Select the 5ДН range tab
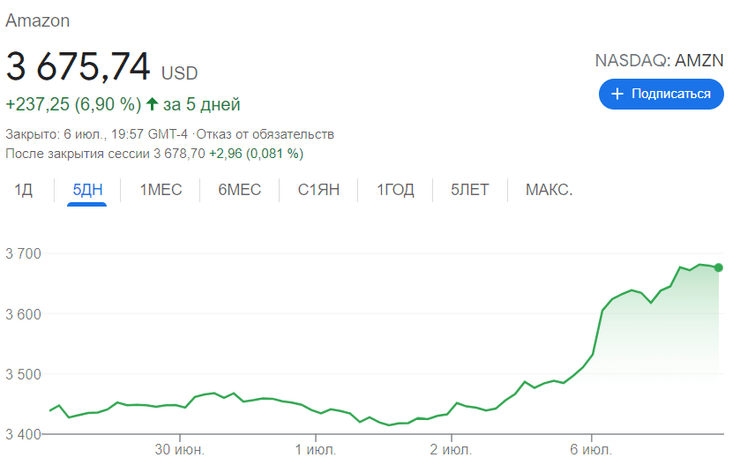Screen dimensions: 740x474 [x=87, y=190]
